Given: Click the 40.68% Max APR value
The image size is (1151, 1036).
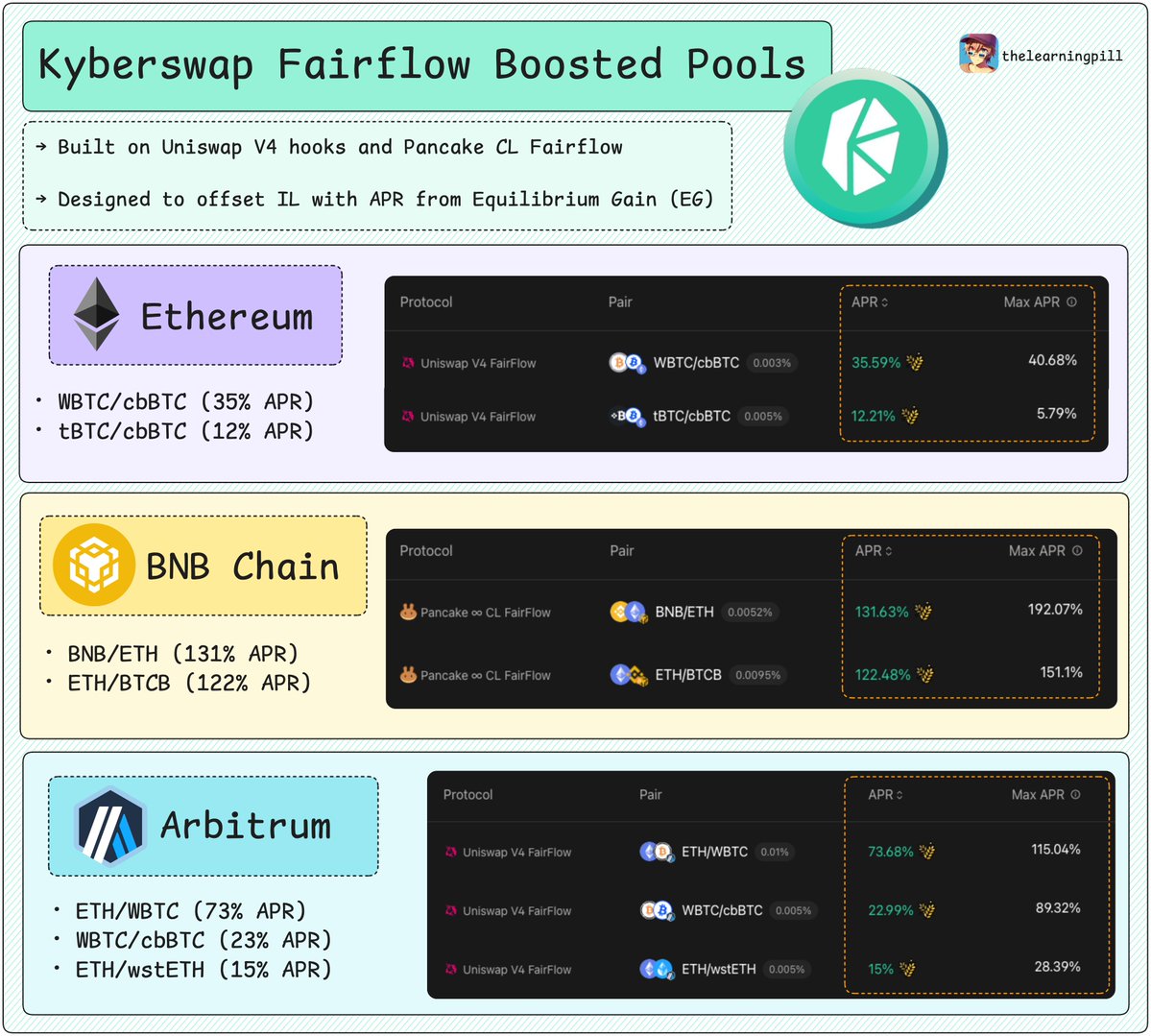Looking at the screenshot, I should tap(1052, 360).
